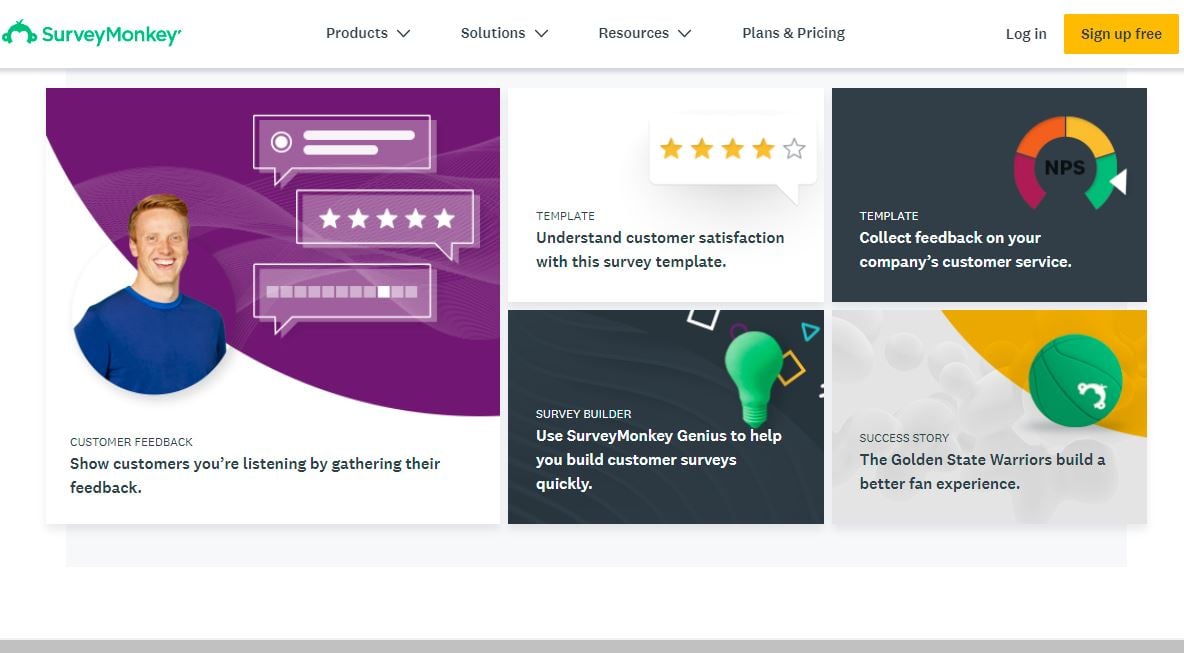Click the Sign up free button
This screenshot has height=653, width=1184.
(1121, 34)
